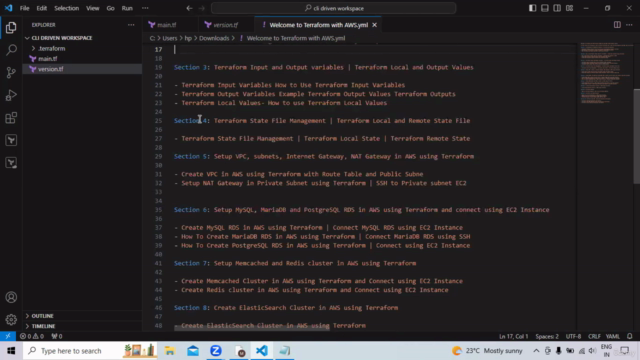Open the Search view in activity bar

[11, 50]
